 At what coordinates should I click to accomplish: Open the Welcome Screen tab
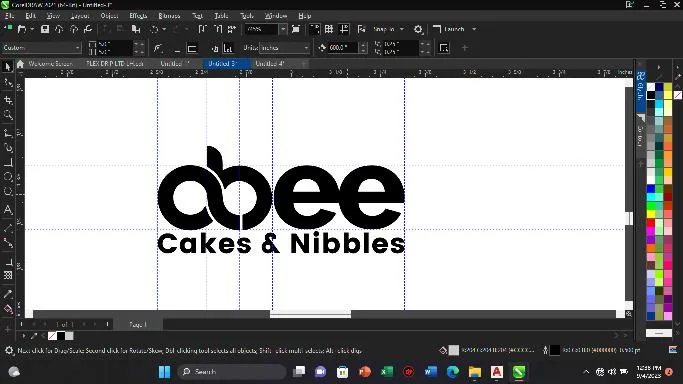pyautogui.click(x=50, y=64)
